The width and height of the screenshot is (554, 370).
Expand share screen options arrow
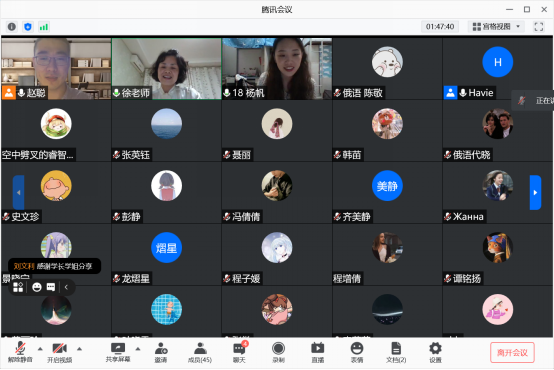pyautogui.click(x=138, y=349)
